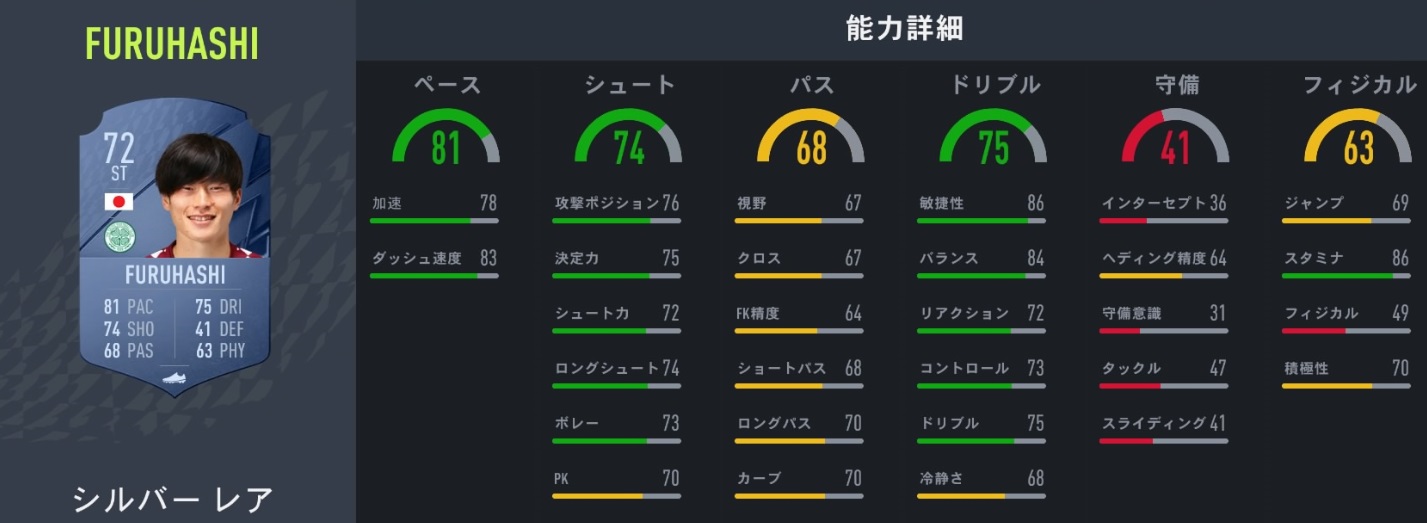Screen dimensions: 1427x523
Task: Click the ペース gauge showing 81
Action: 445,140
